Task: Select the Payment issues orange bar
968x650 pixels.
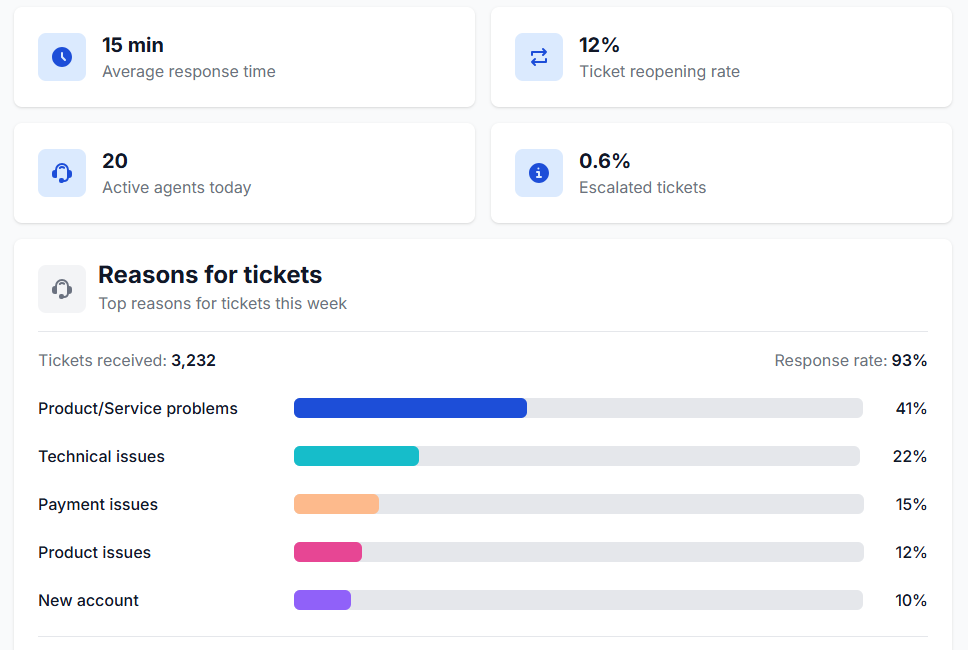Action: [335, 504]
